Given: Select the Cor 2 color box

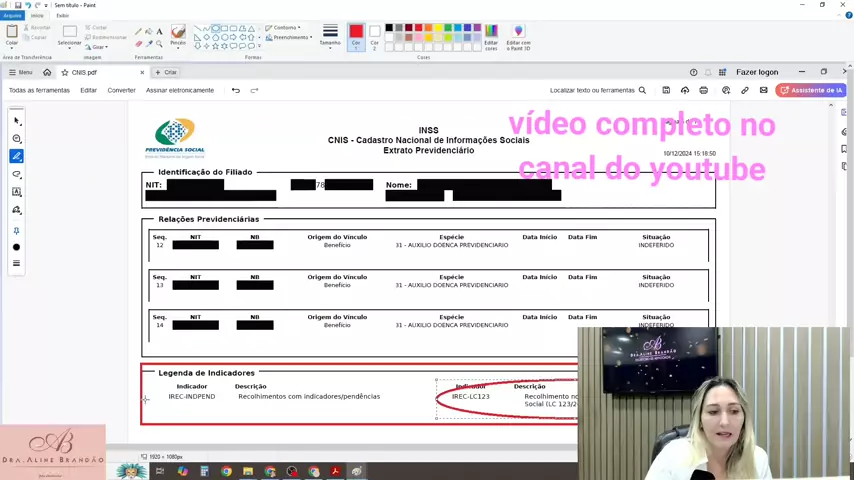Looking at the screenshot, I should [x=375, y=35].
